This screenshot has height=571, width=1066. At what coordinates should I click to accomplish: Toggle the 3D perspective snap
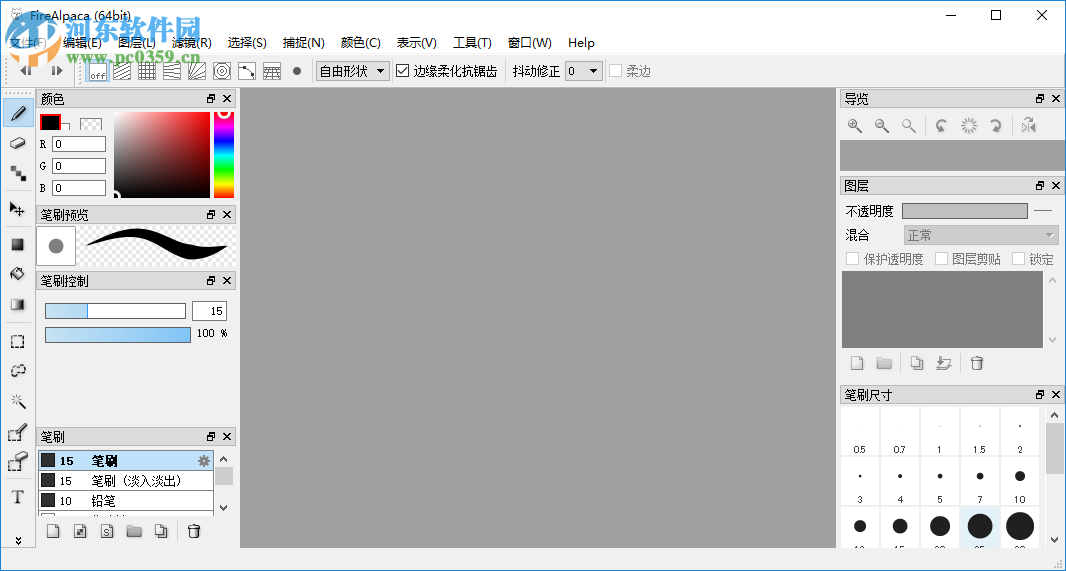pyautogui.click(x=272, y=71)
